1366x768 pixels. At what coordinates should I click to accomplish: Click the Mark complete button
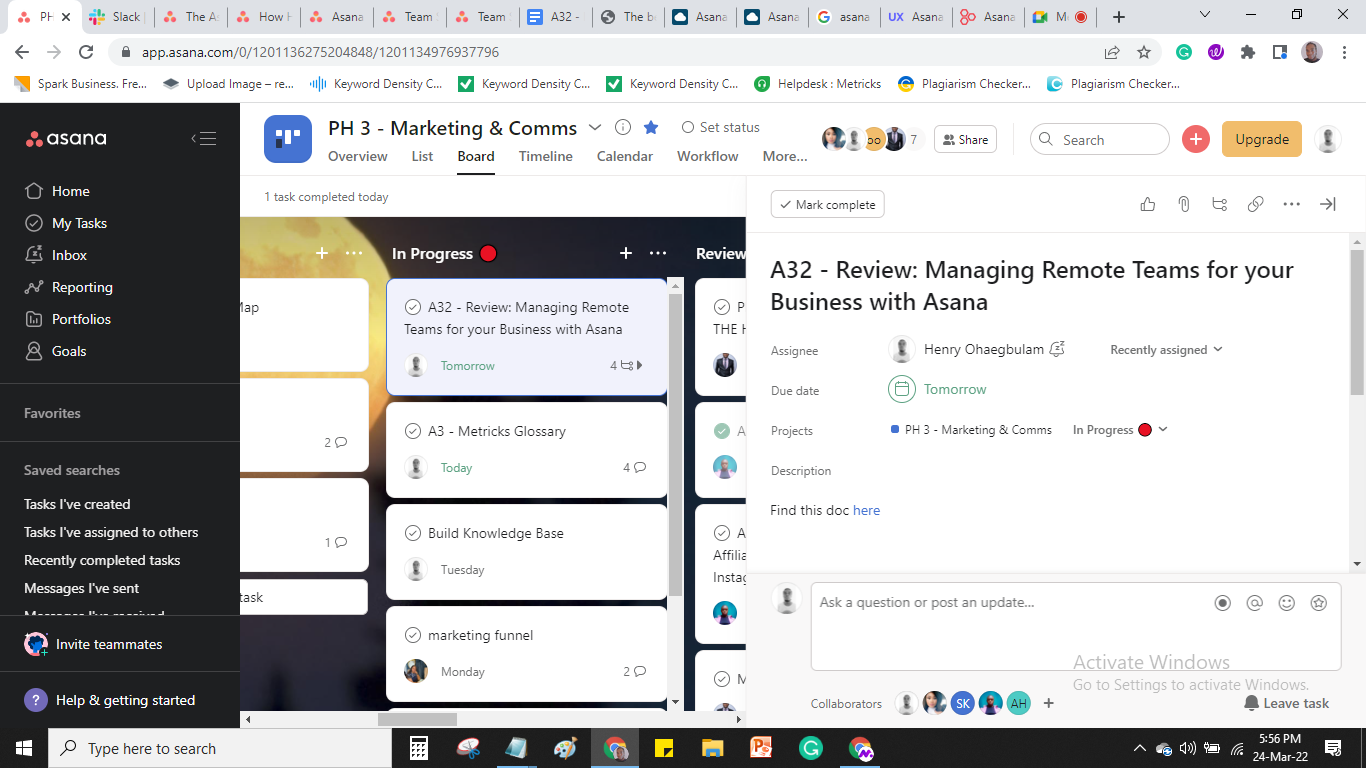[828, 204]
